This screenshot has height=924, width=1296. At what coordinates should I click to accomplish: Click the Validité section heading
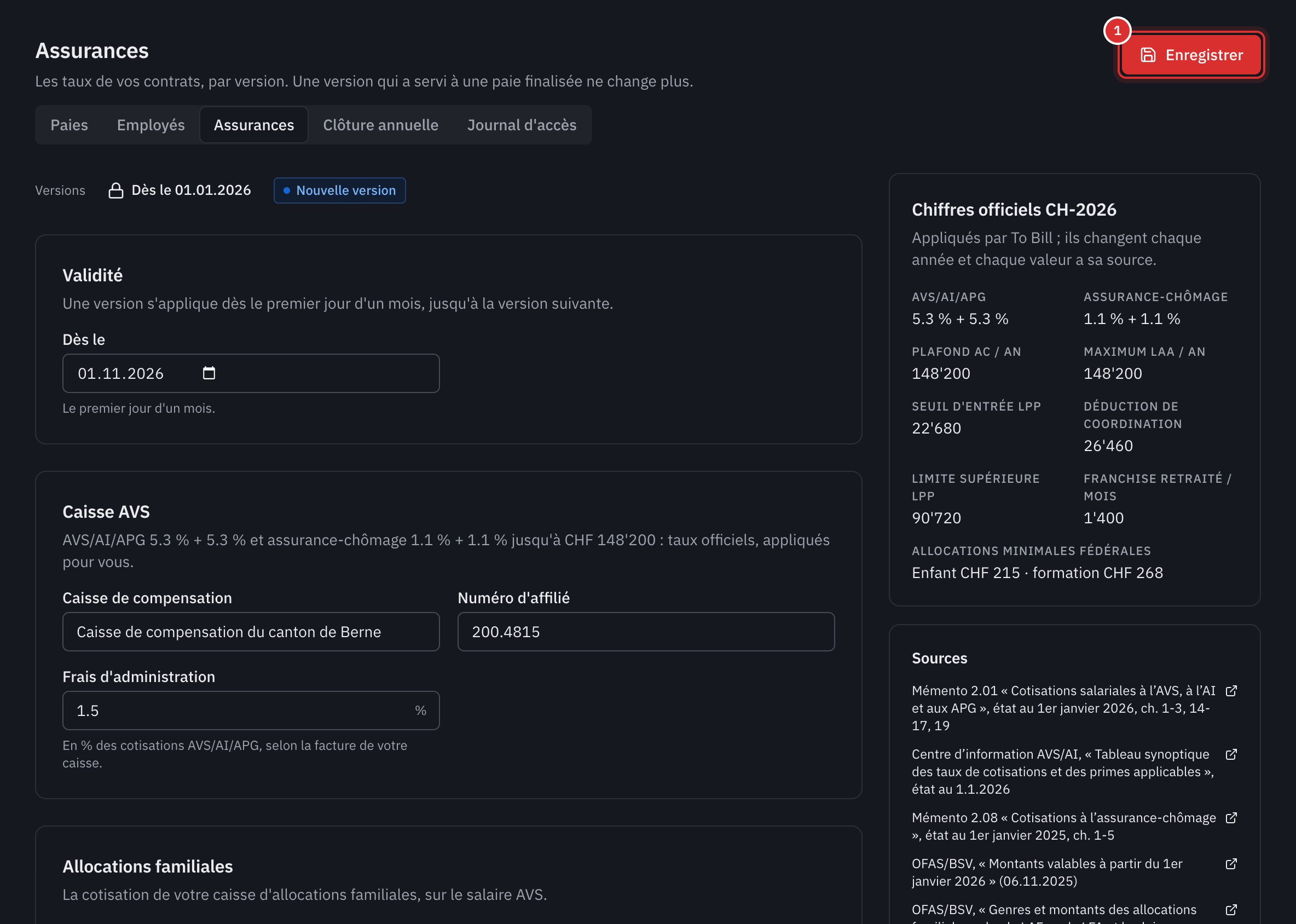[92, 275]
